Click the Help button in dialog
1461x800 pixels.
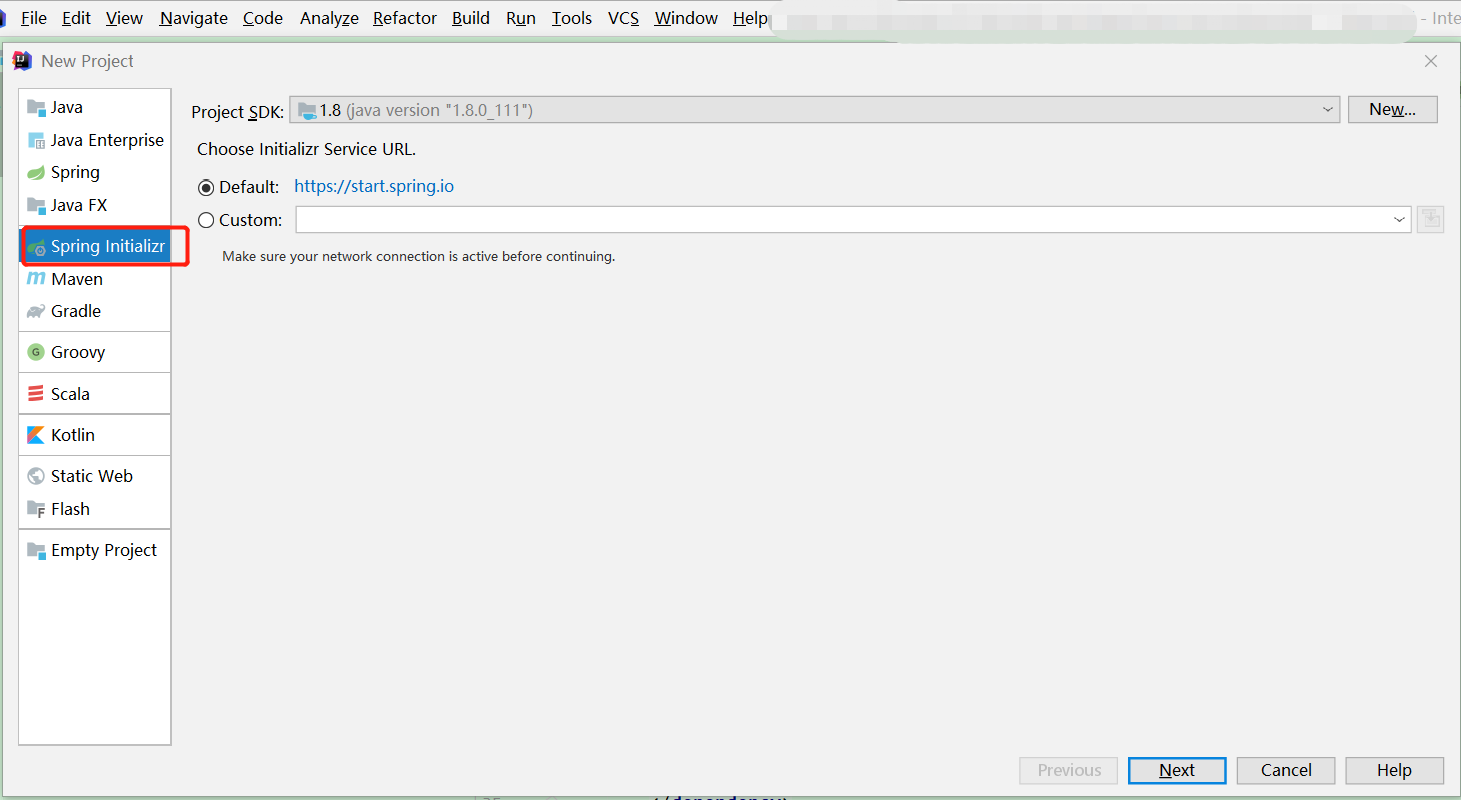tap(1394, 770)
